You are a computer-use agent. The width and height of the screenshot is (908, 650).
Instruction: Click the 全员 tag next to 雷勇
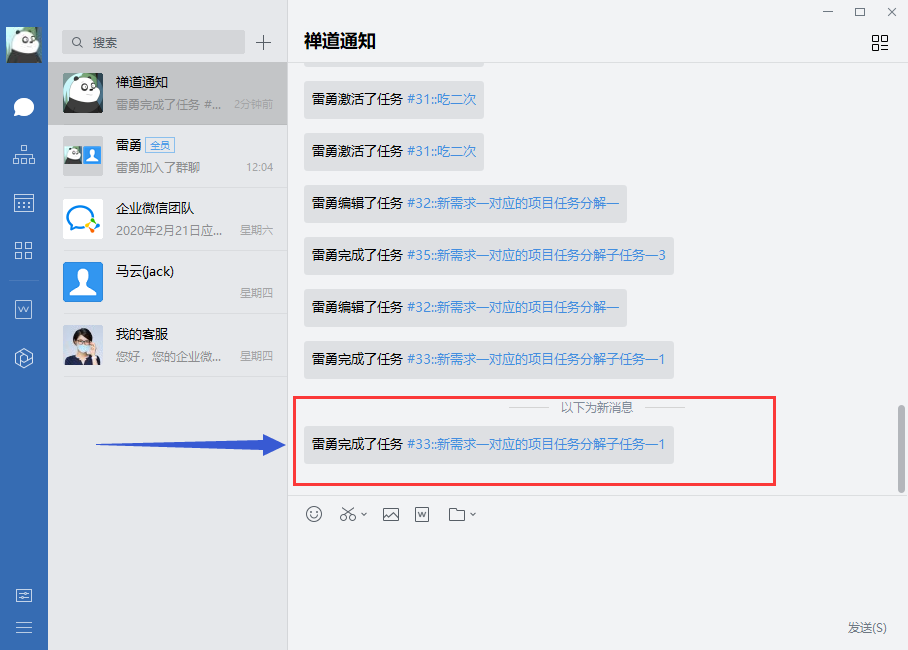160,145
